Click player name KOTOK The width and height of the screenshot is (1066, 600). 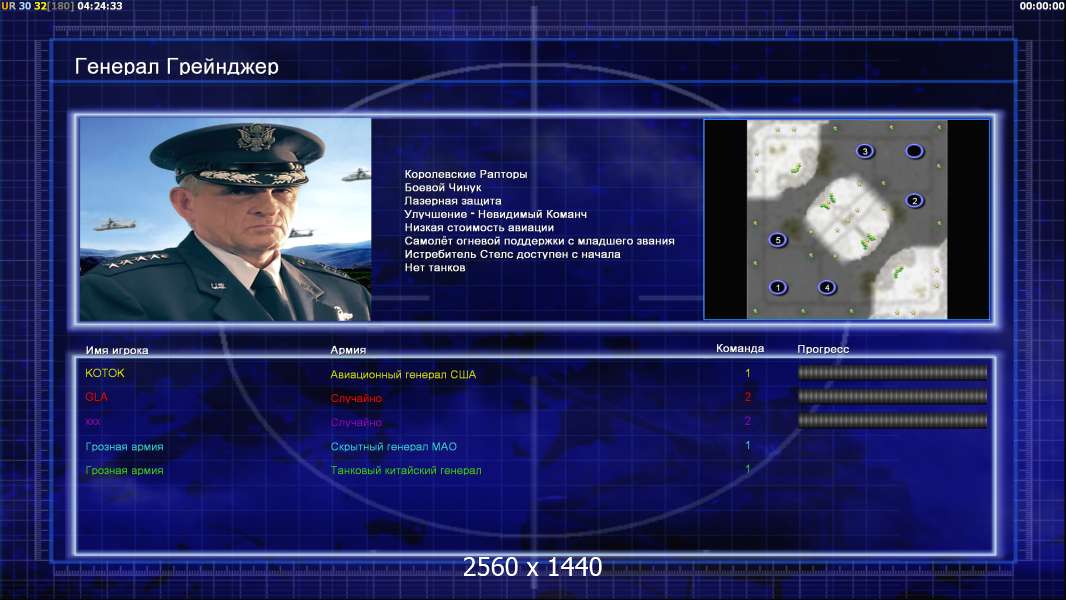click(105, 373)
